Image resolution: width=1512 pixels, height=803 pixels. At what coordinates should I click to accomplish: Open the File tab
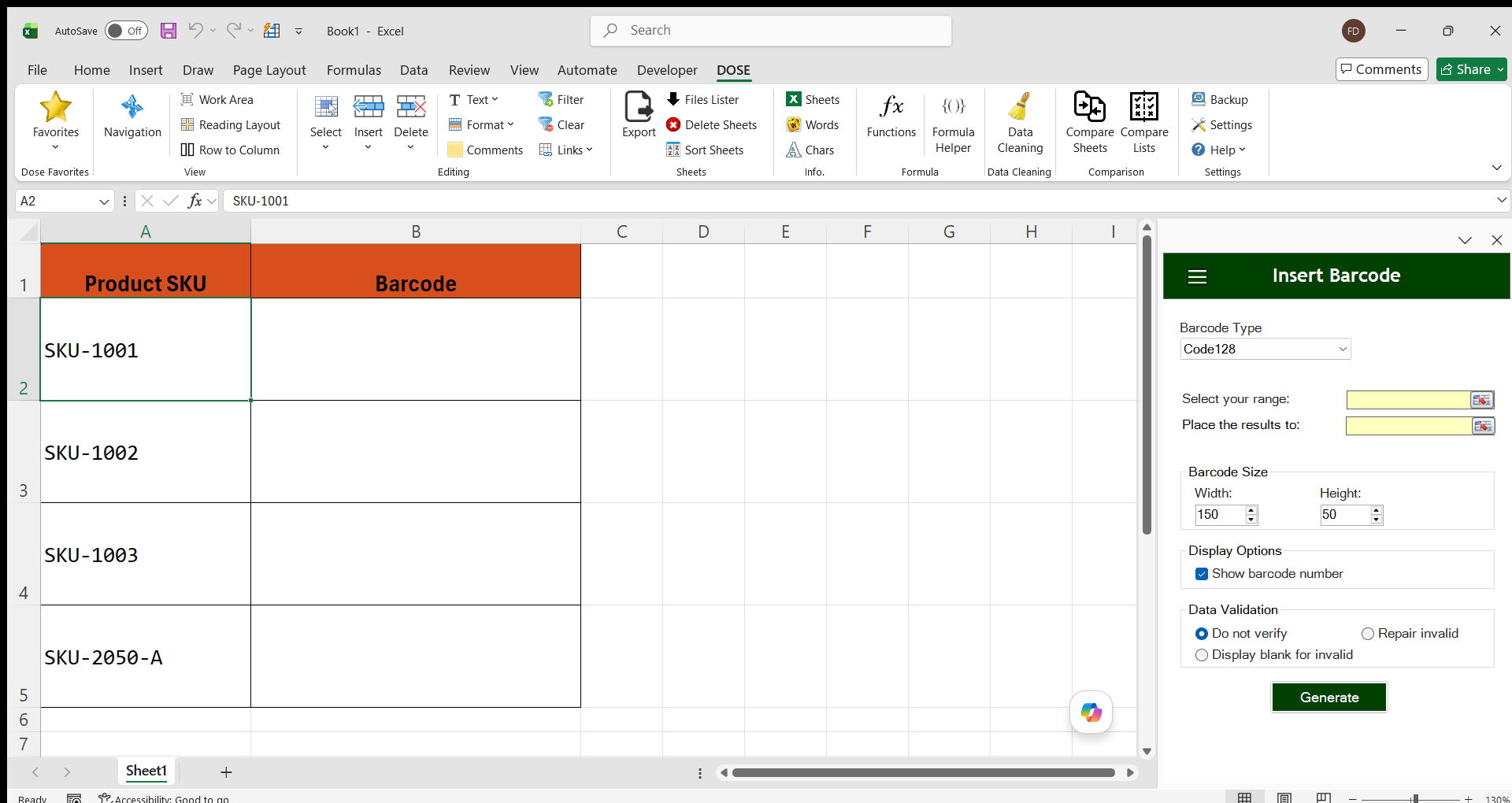pyautogui.click(x=37, y=70)
